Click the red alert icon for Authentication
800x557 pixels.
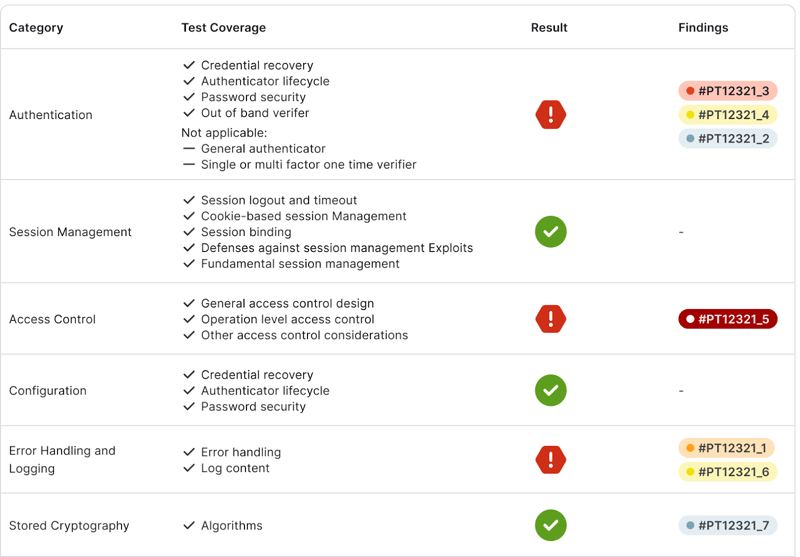tap(551, 114)
